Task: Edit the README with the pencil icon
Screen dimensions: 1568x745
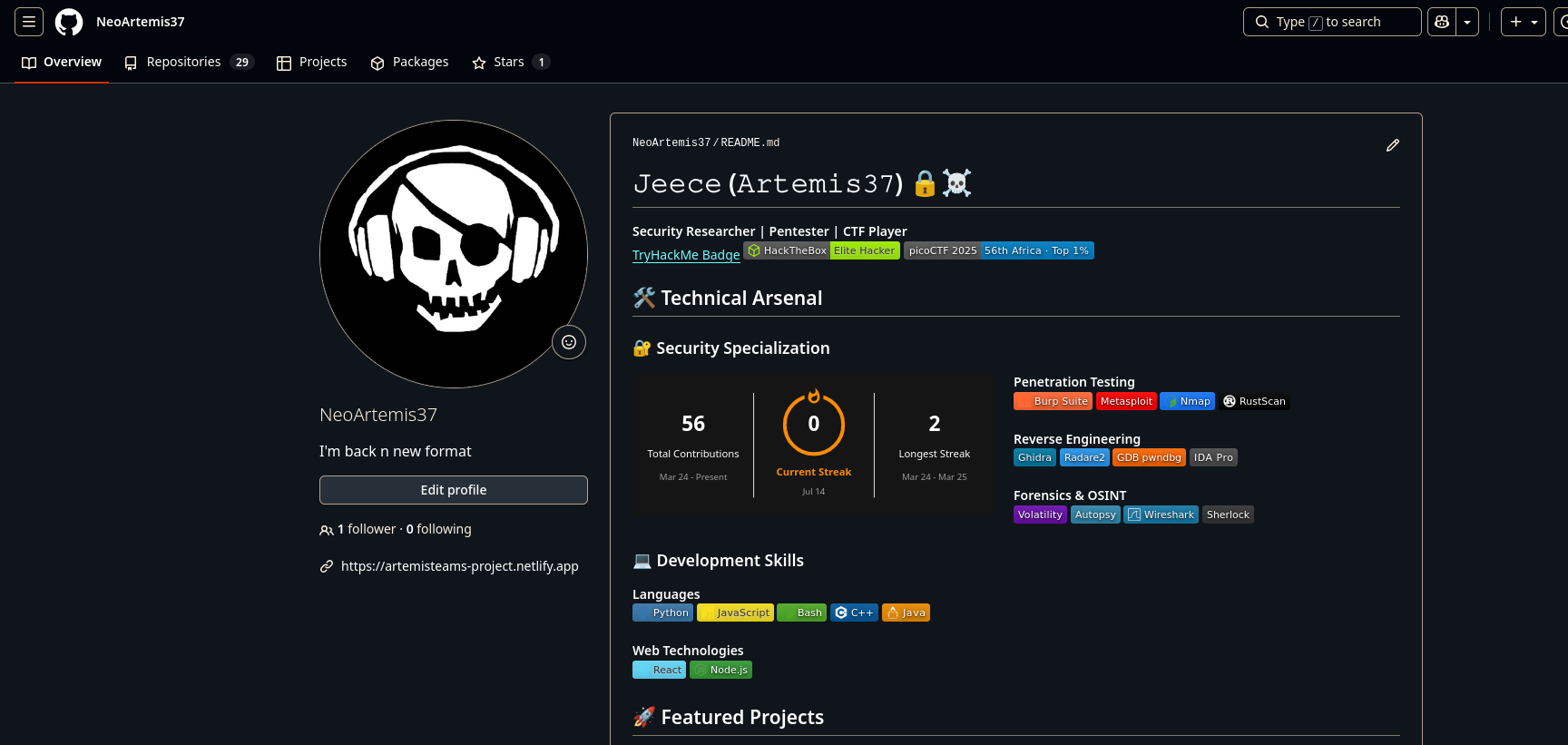Action: tap(1393, 145)
